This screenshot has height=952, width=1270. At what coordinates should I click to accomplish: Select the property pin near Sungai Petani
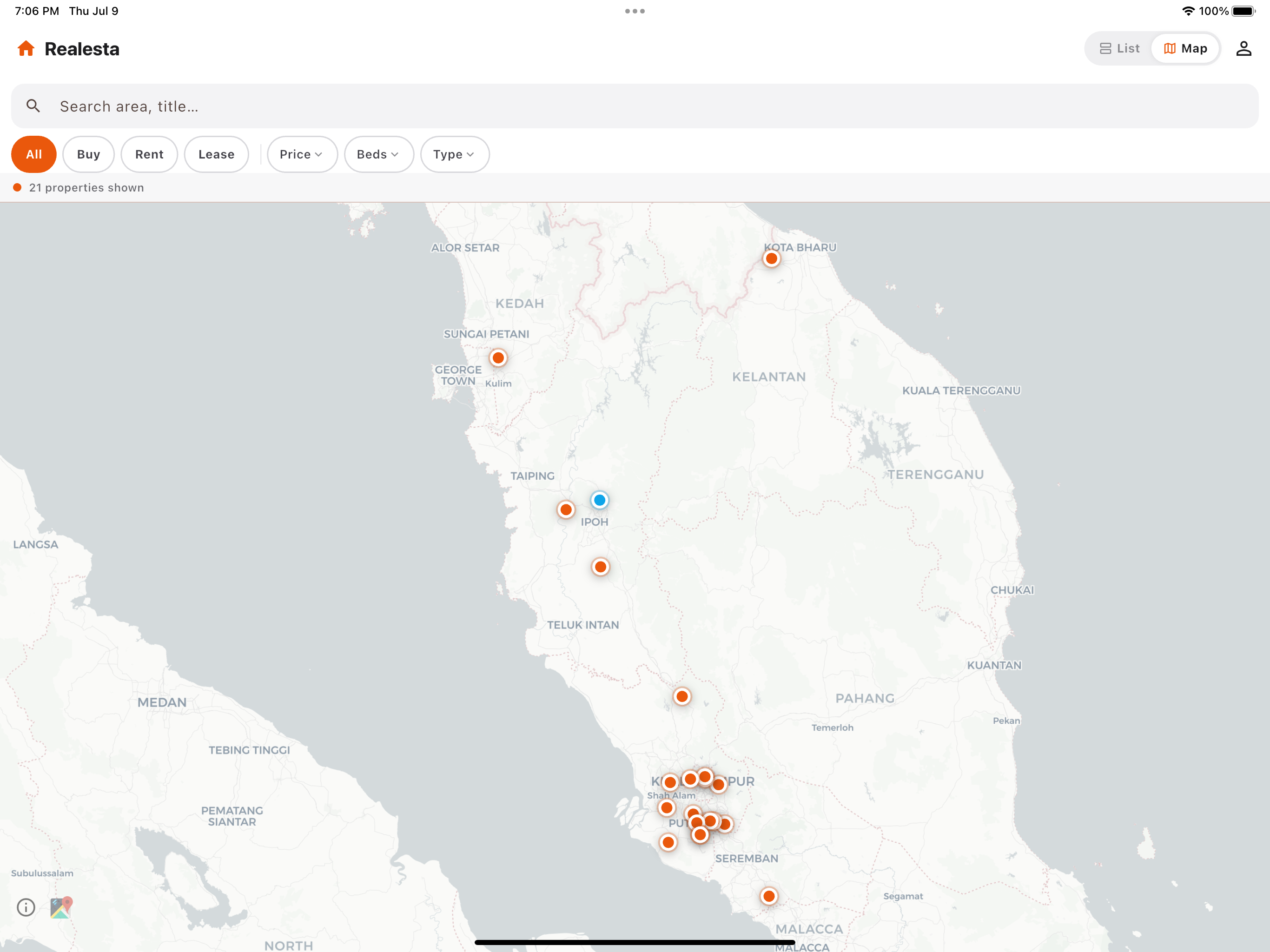click(x=498, y=358)
